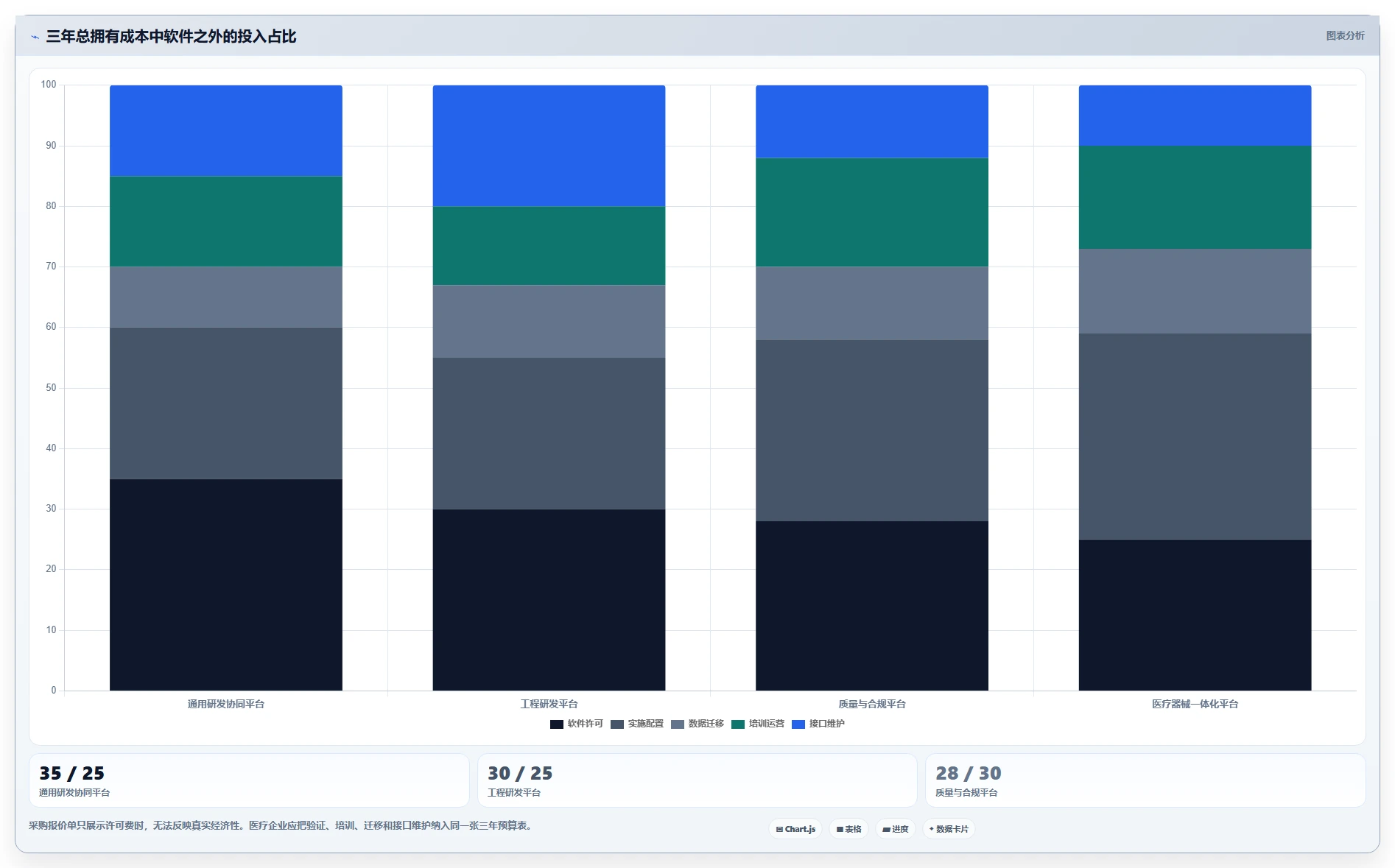Select 接口维护 segment of the 通用研发协同平台 bar

coord(226,130)
